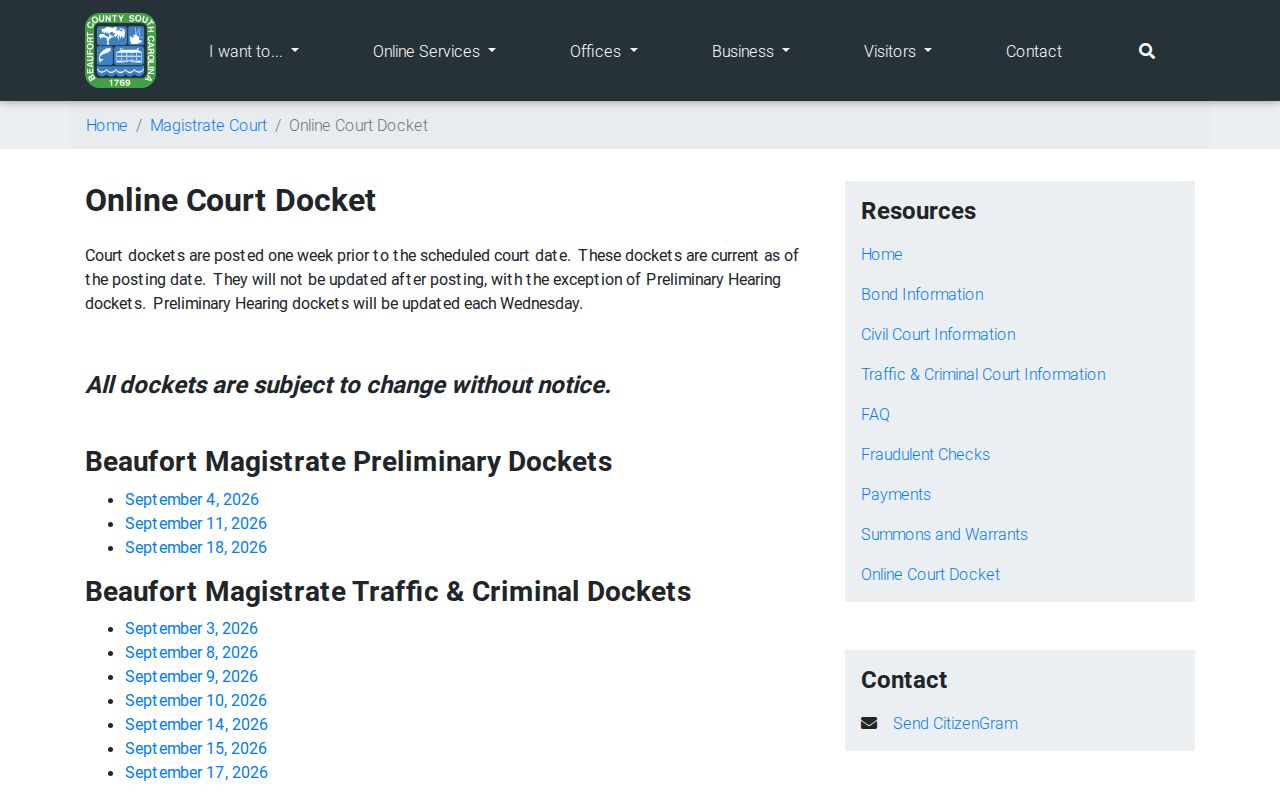
Task: View the September 15, 2026 docket
Action: (x=196, y=748)
